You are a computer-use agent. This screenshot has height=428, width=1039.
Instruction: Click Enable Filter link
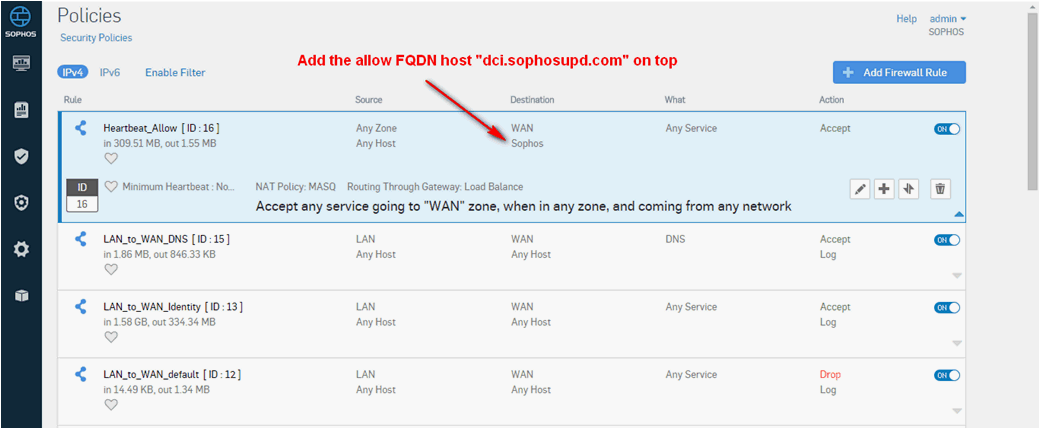point(175,72)
